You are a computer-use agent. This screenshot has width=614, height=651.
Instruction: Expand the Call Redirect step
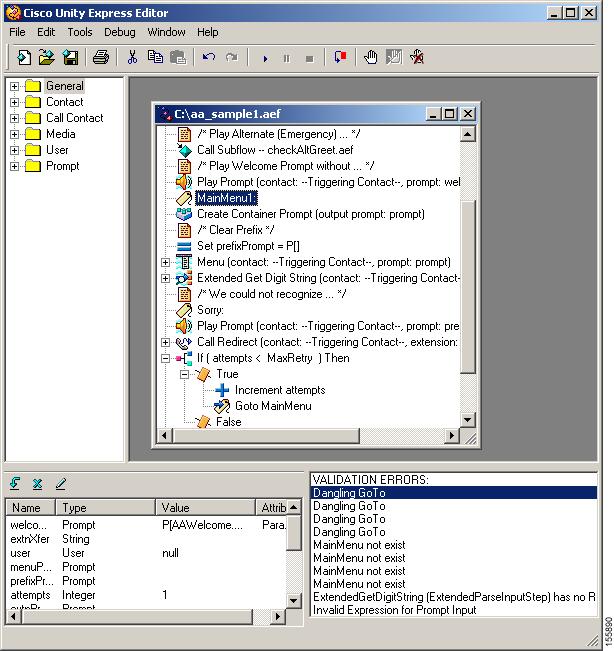[165, 343]
